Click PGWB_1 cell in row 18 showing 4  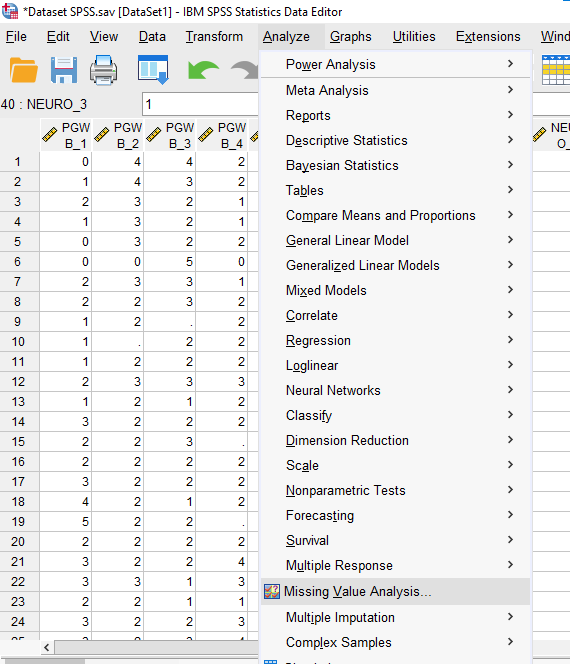pyautogui.click(x=66, y=501)
